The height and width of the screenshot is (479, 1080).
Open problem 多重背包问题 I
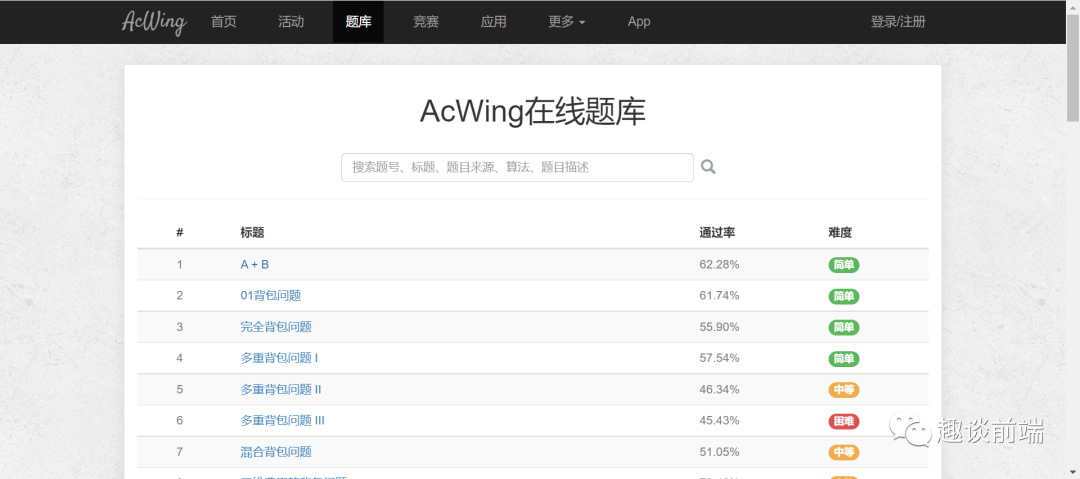(279, 358)
